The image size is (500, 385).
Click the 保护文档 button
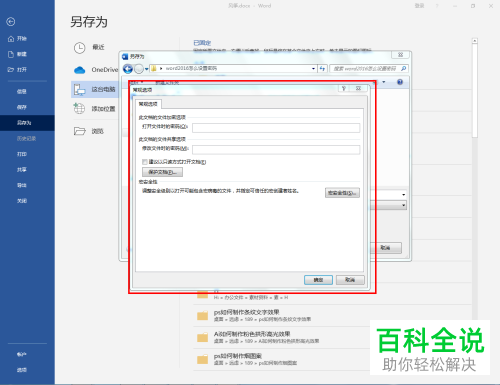click(x=162, y=172)
